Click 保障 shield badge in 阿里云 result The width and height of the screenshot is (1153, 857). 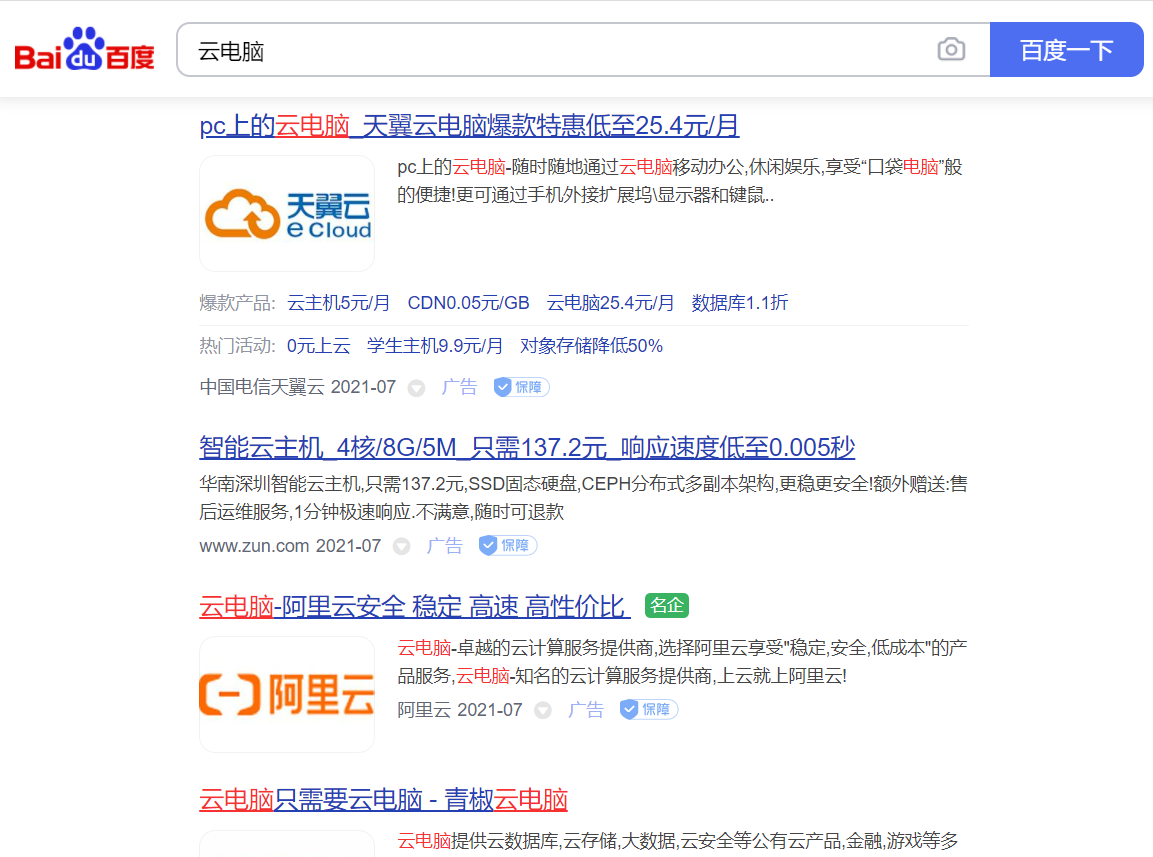click(x=649, y=710)
